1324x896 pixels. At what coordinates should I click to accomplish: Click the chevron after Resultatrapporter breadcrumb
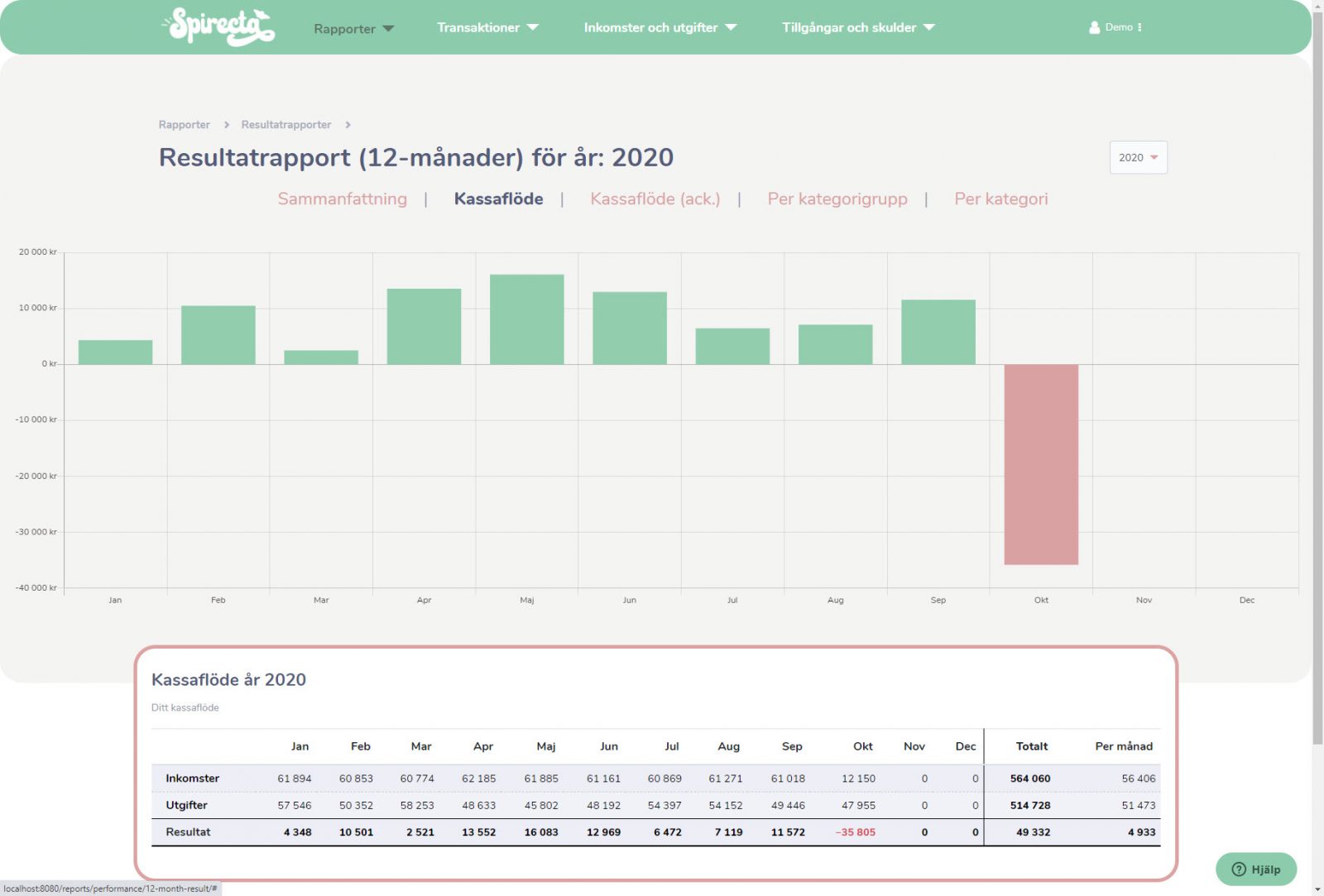coord(348,125)
